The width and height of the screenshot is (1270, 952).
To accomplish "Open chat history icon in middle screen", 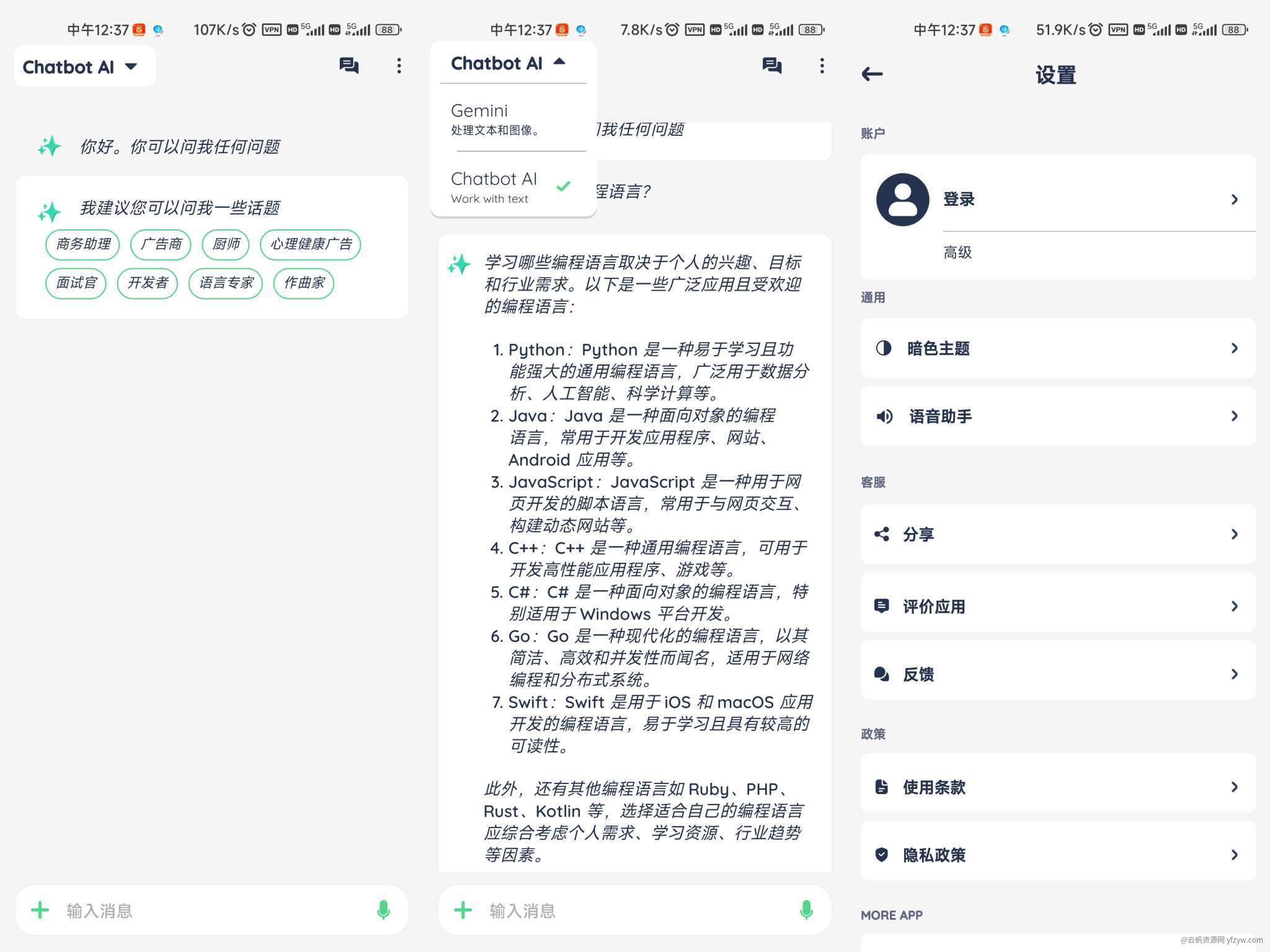I will point(772,66).
